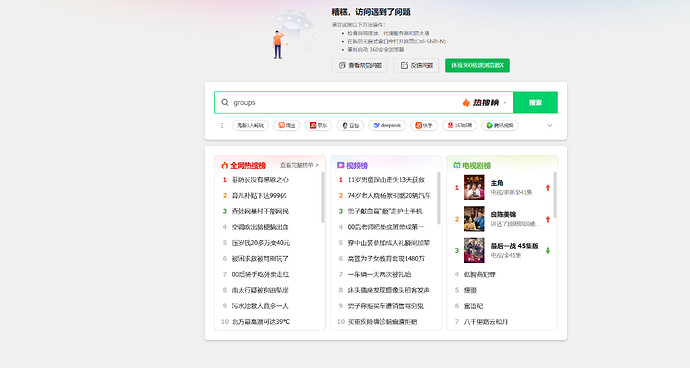
Task: Open TV drama item ranked 4
Action: [480, 275]
